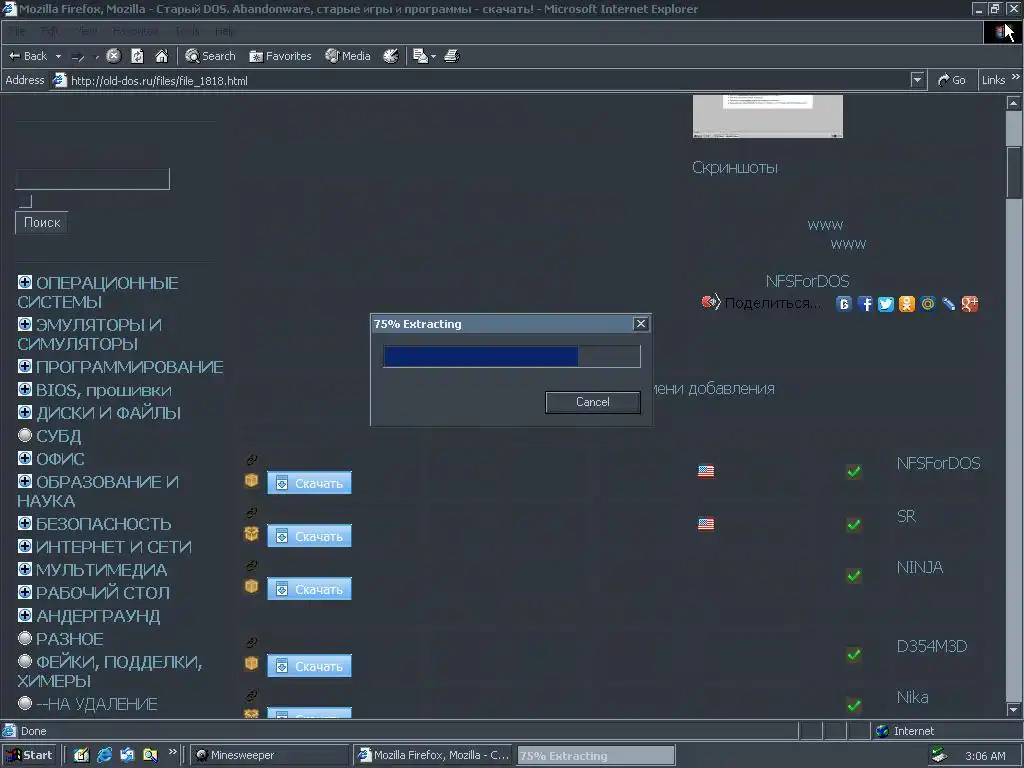
Task: Open the File menu
Action: 18,31
